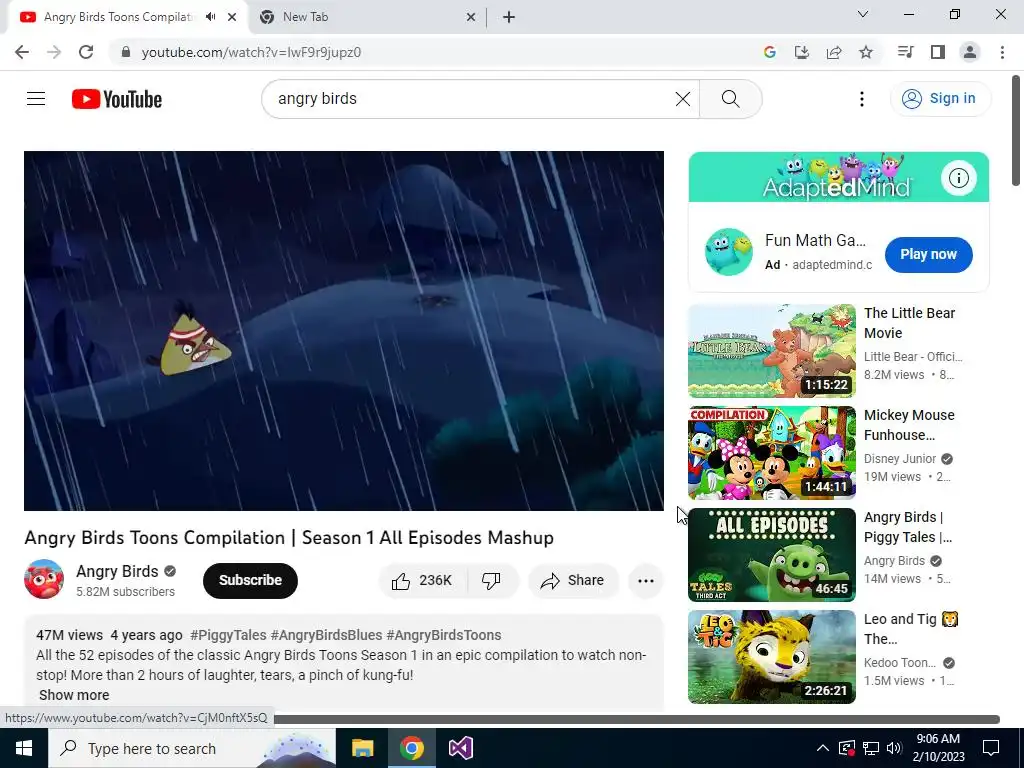Image resolution: width=1024 pixels, height=768 pixels.
Task: Open the #PiggyTales hashtag
Action: point(228,635)
